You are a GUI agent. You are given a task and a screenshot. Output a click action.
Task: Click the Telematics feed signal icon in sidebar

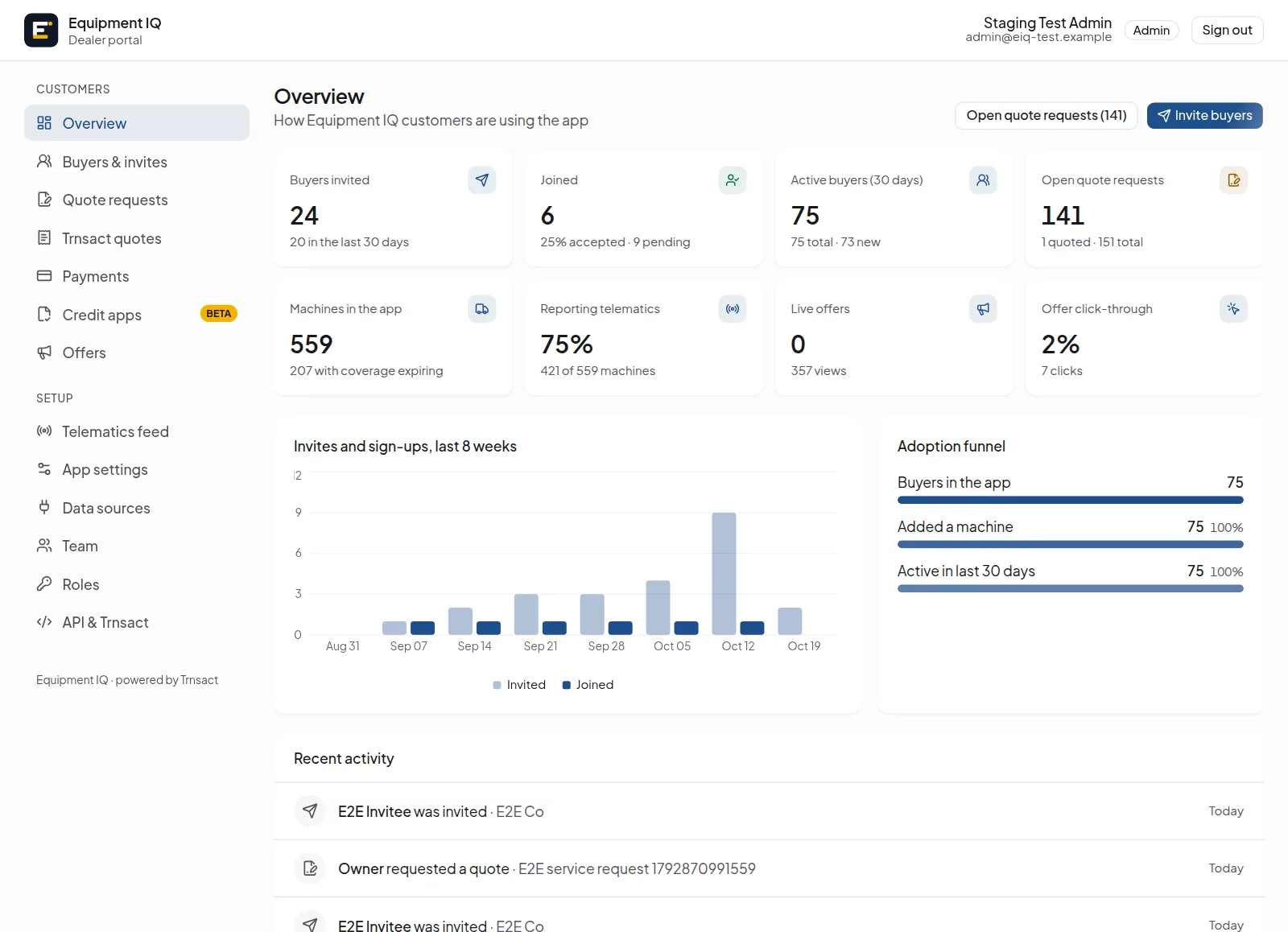coord(44,431)
